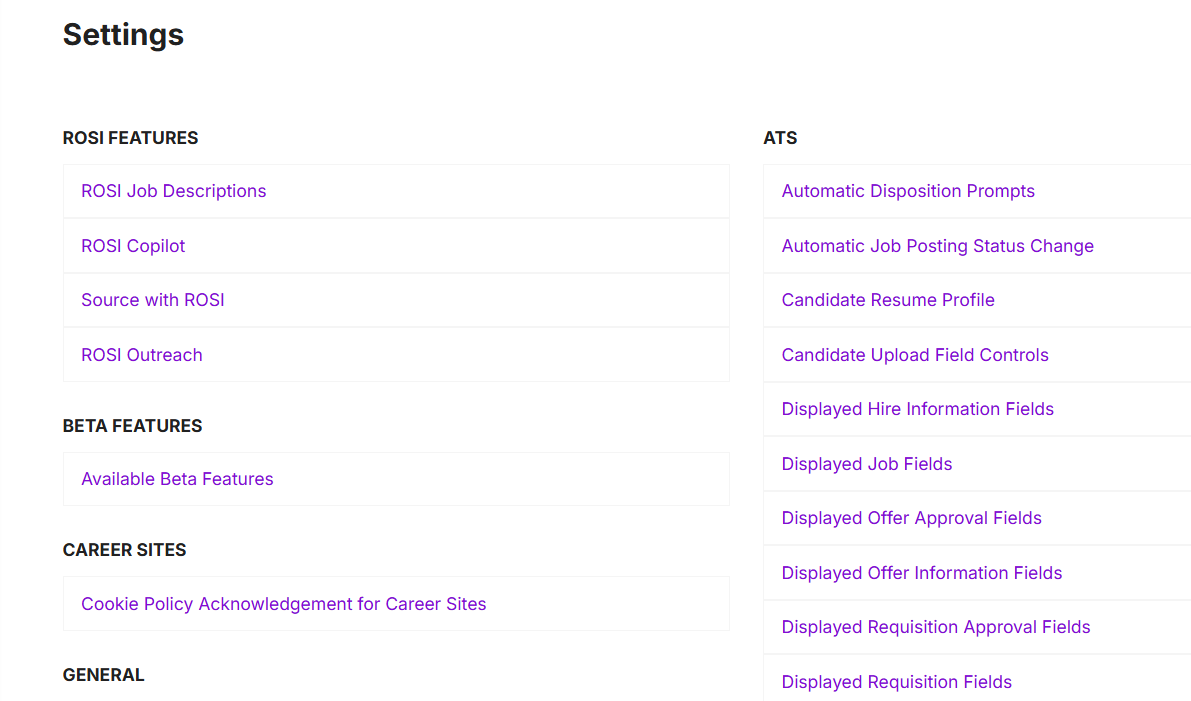Click the GENERAL section heading

pos(103,675)
